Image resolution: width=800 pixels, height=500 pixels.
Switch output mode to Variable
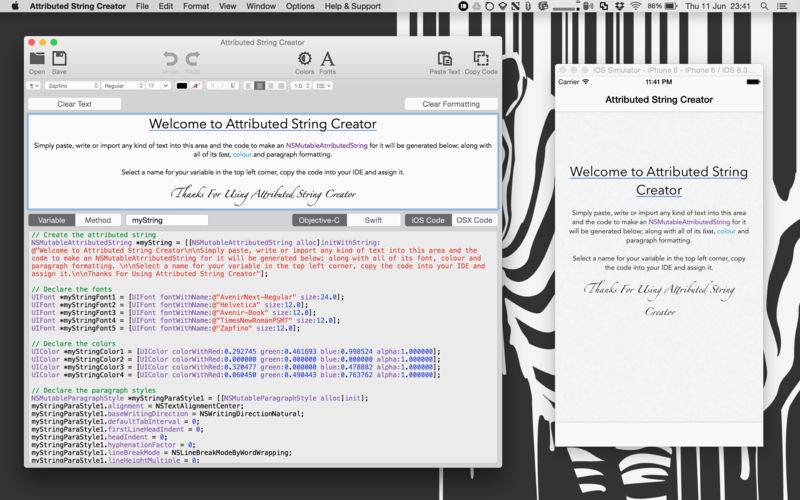coord(52,220)
